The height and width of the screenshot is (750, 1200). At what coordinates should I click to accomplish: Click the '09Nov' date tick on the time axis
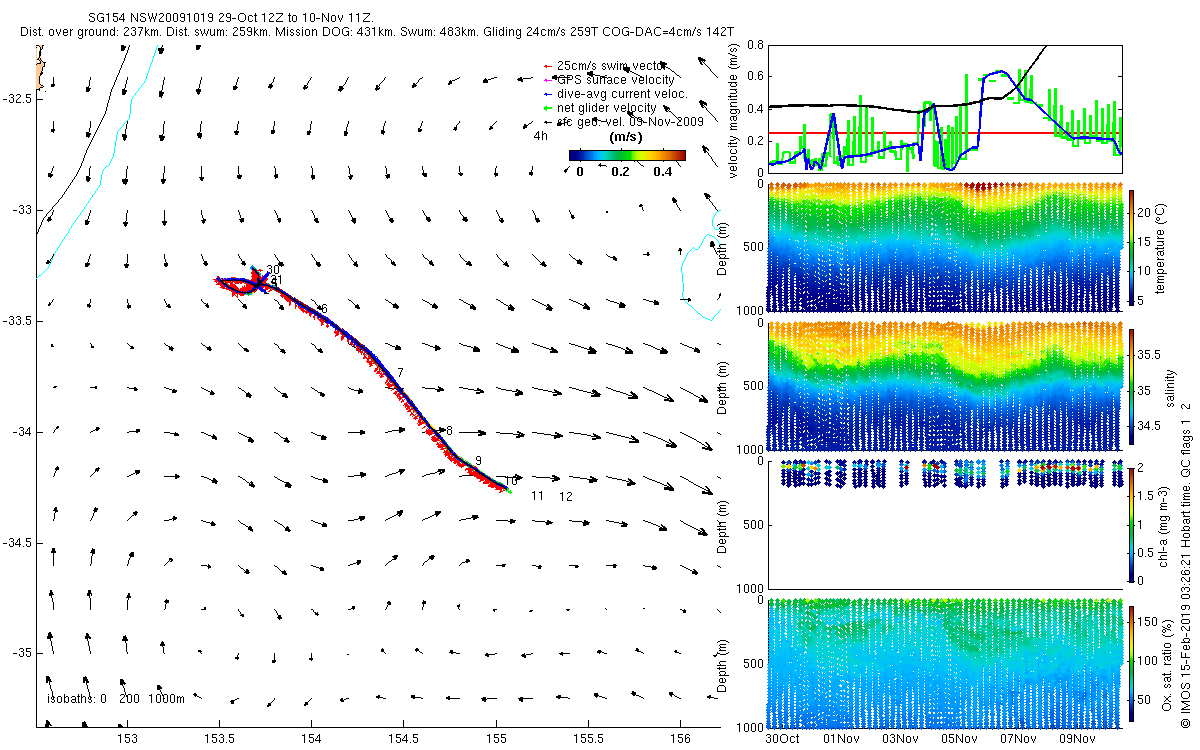[1077, 739]
